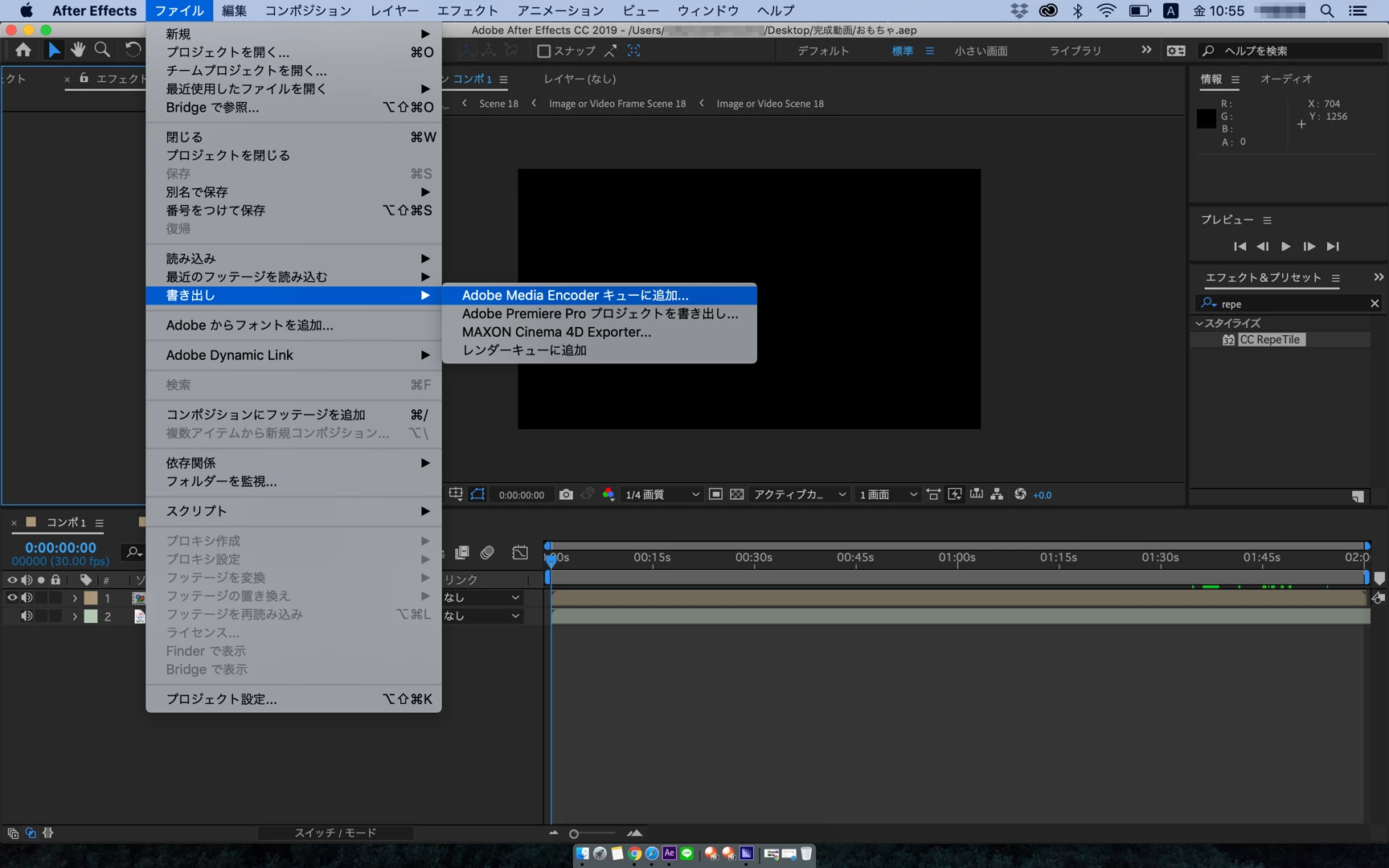Click the Creative Cloud menu bar icon
This screenshot has height=868, width=1389.
click(x=1048, y=10)
